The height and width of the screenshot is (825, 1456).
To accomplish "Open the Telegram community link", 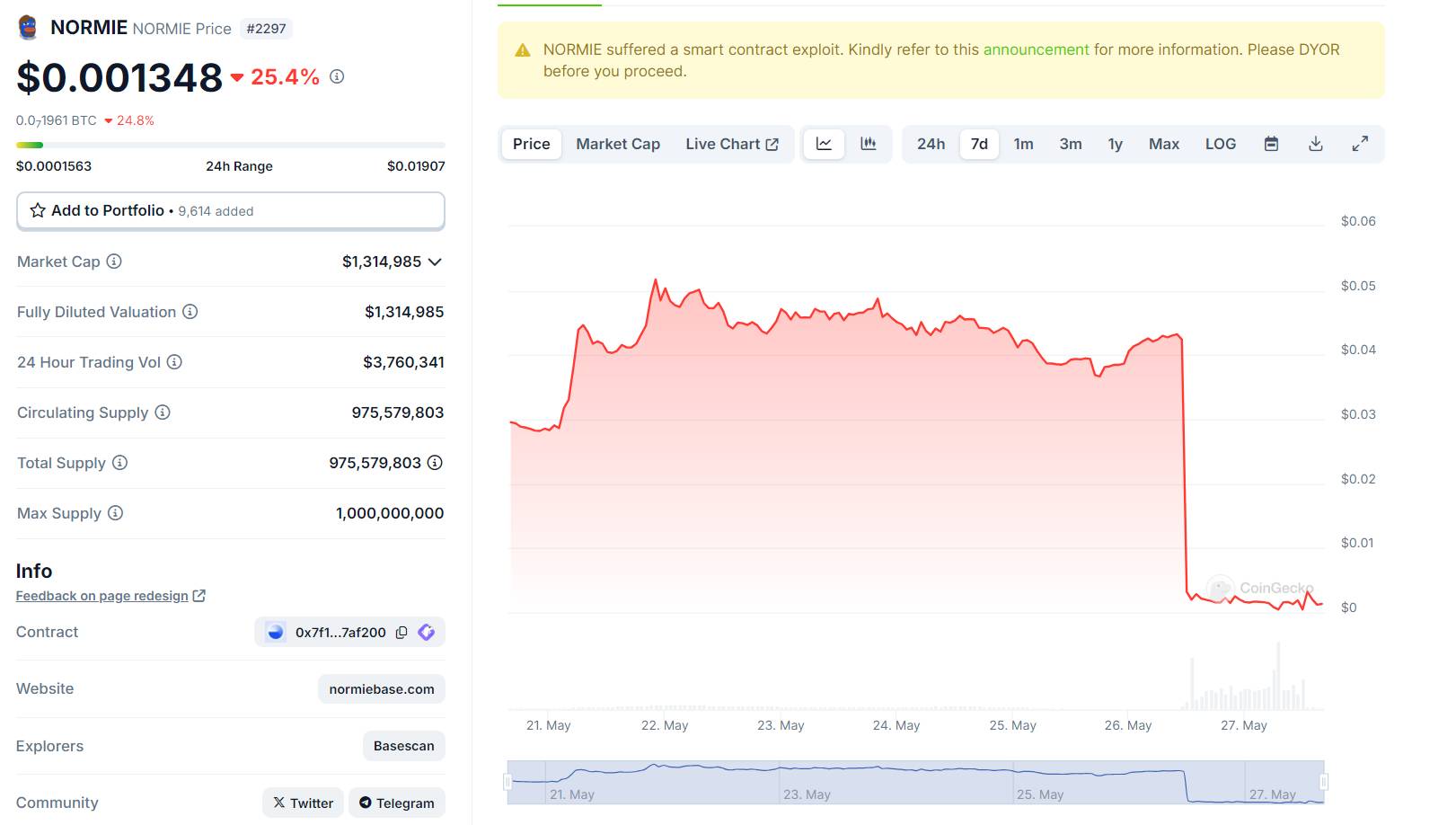I will [x=397, y=803].
